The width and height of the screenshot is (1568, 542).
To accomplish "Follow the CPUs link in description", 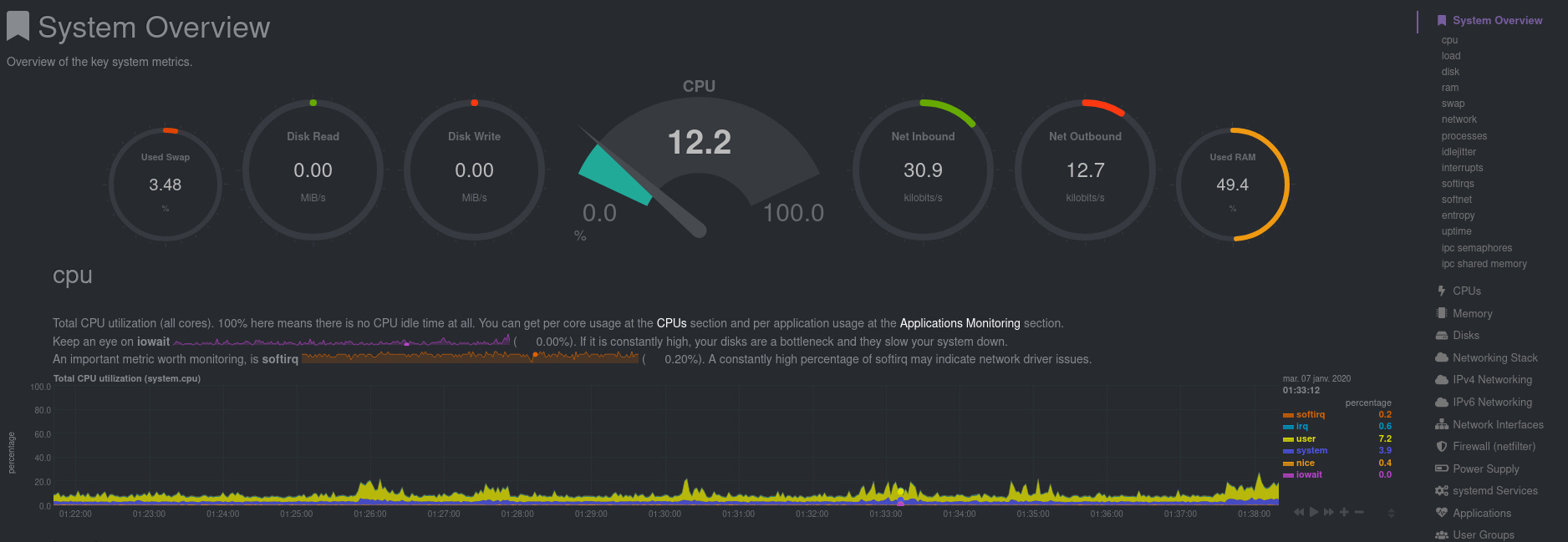I will pos(671,323).
